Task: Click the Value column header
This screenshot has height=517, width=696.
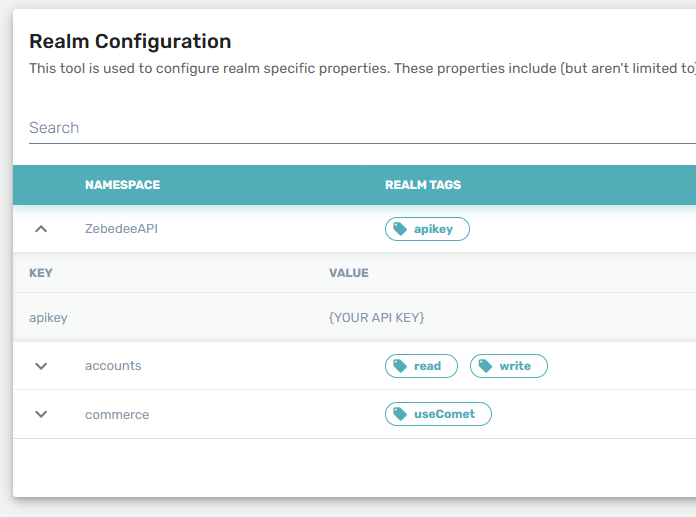Action: (349, 273)
